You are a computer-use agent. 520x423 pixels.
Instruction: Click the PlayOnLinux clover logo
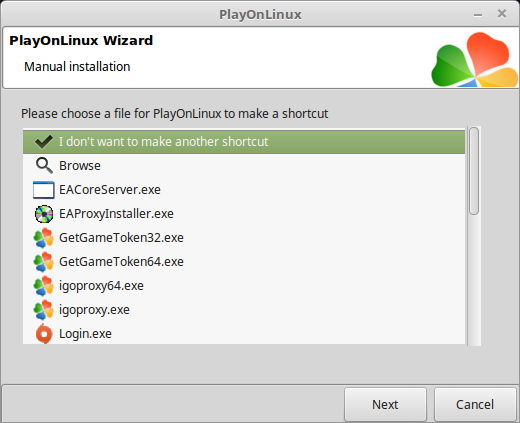click(475, 59)
